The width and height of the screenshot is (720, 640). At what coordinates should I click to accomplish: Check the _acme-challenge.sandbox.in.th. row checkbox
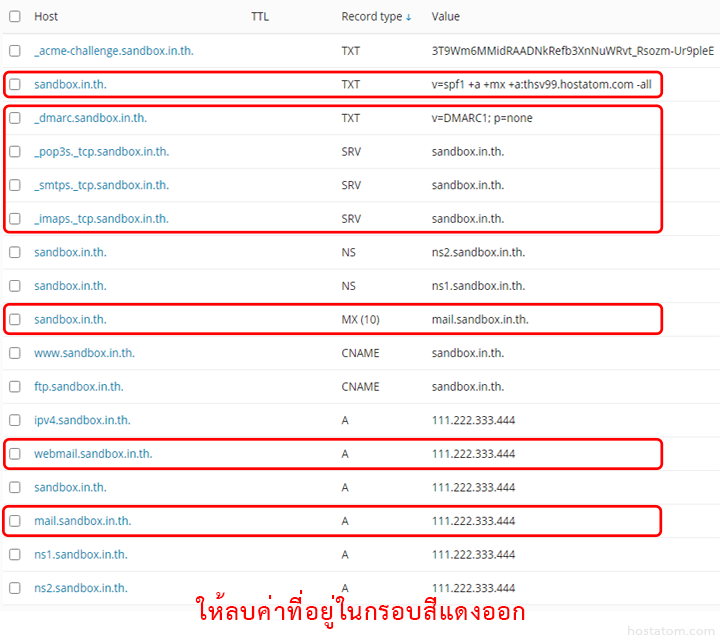[14, 50]
